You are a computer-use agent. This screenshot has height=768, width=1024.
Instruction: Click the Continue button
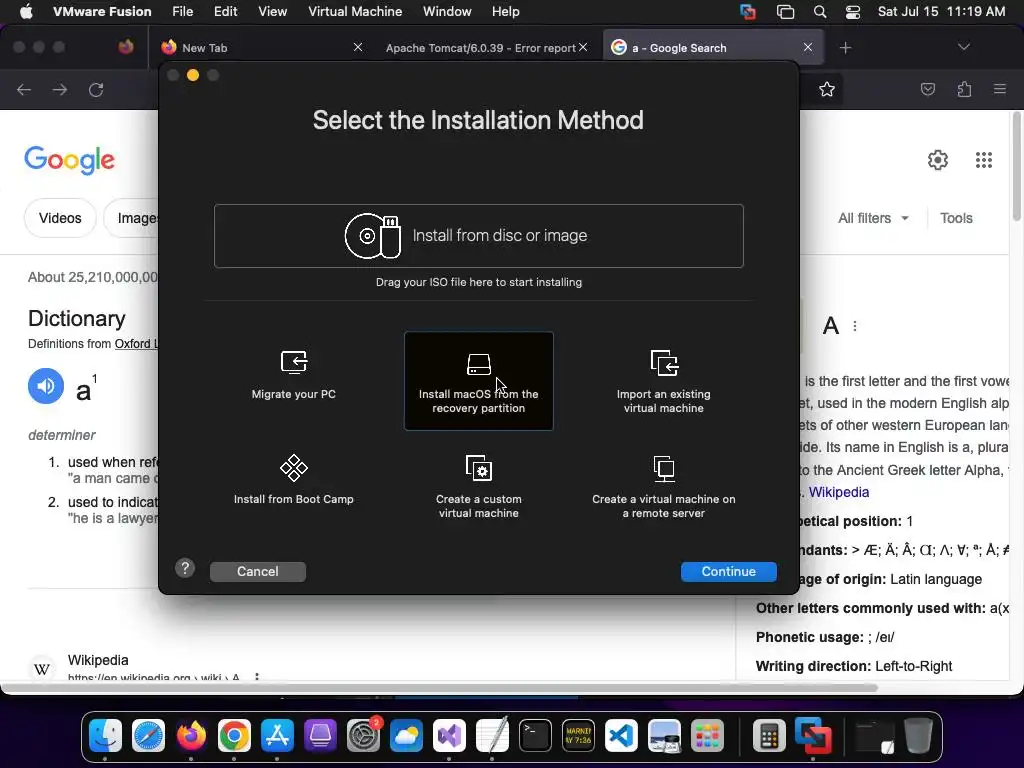(x=729, y=571)
